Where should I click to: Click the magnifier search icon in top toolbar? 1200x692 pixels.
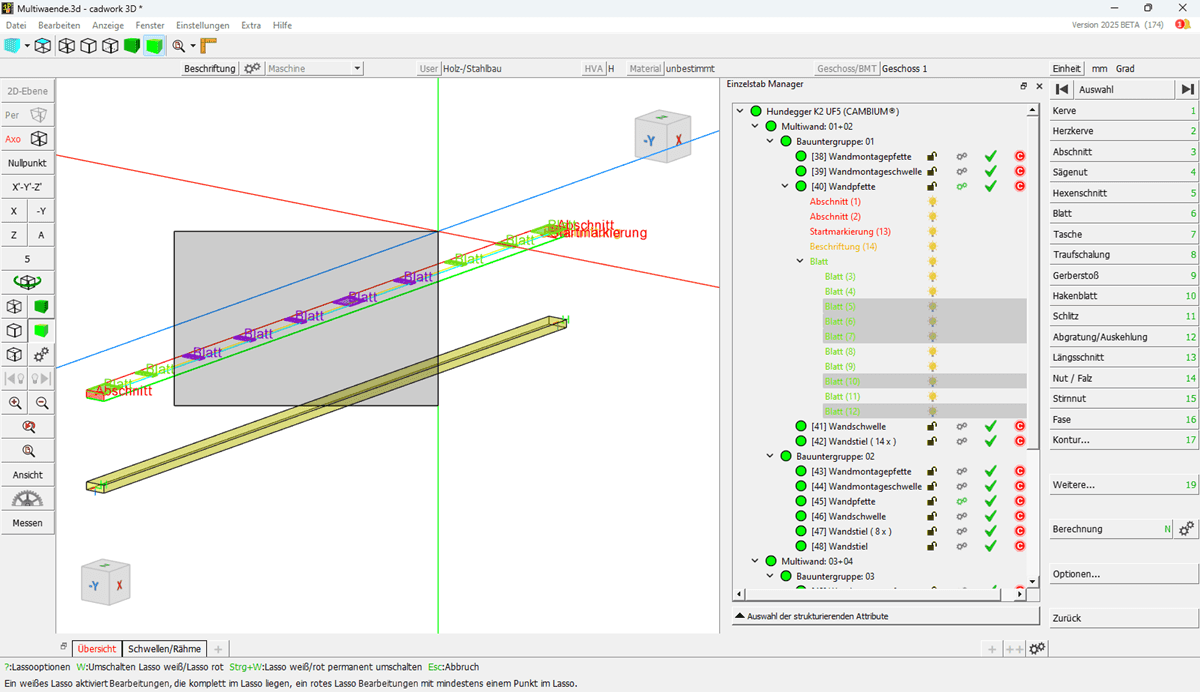178,45
